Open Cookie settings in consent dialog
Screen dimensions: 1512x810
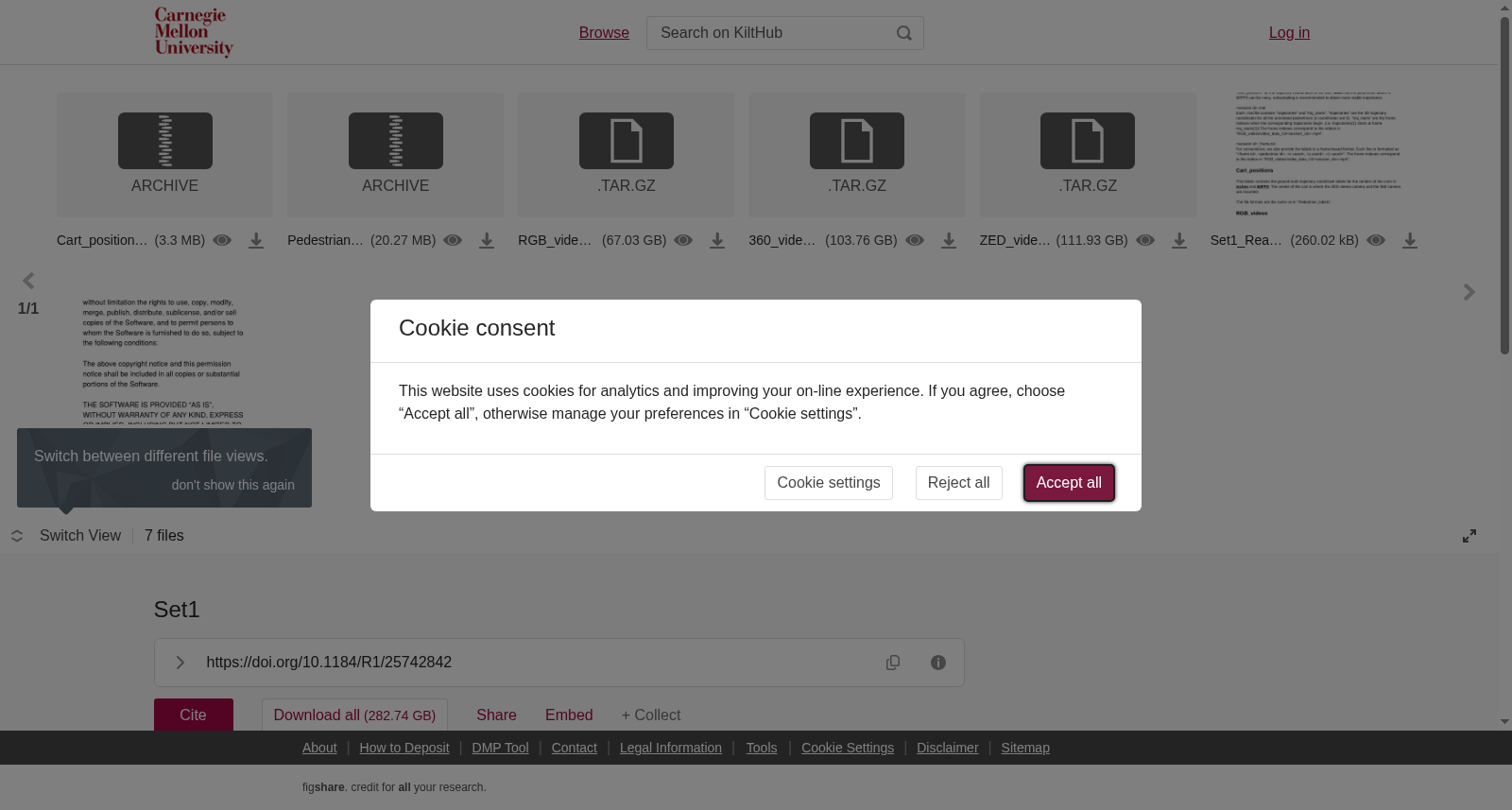[829, 483]
